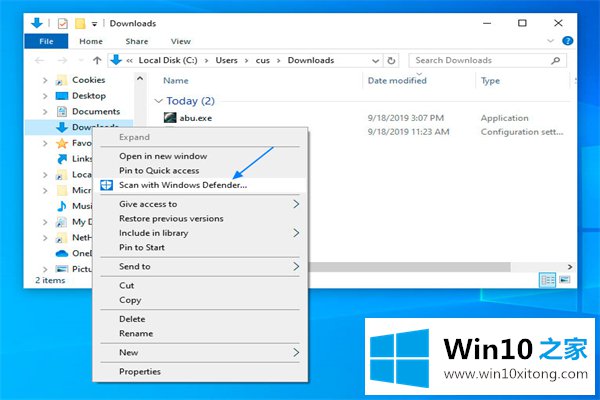Click the Windows Defender shield icon
Image resolution: width=600 pixels, height=400 pixels.
106,185
